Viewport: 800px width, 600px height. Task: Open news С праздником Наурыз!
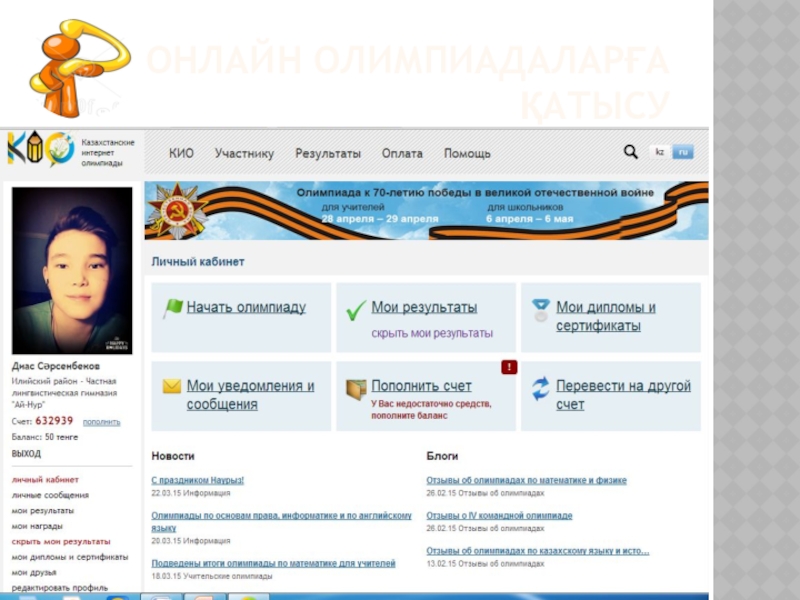[x=197, y=480]
